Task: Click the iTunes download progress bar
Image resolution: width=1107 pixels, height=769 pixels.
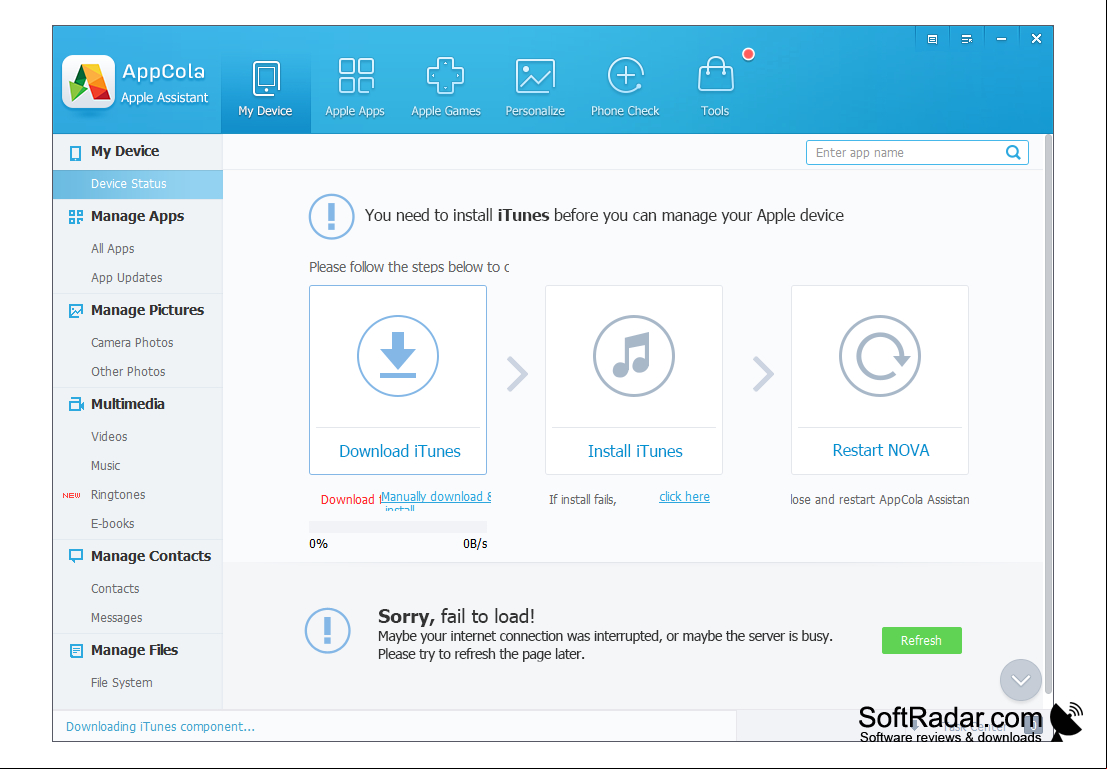Action: click(x=397, y=527)
